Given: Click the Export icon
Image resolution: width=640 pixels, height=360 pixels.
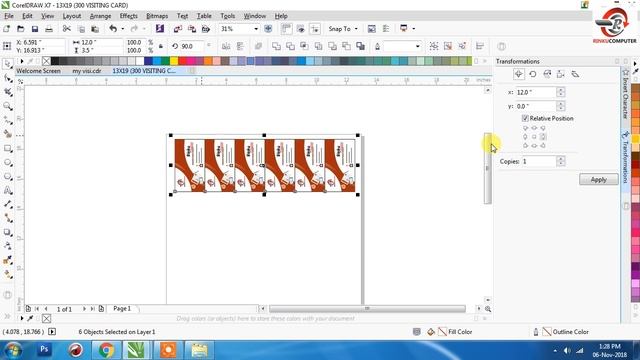Looking at the screenshot, I should (191, 29).
